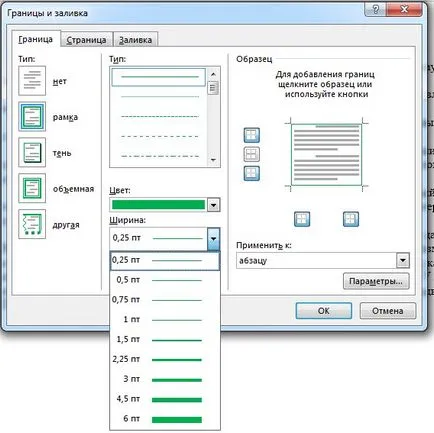Toggle the left border button under preview
The width and height of the screenshot is (434, 433).
[302, 219]
